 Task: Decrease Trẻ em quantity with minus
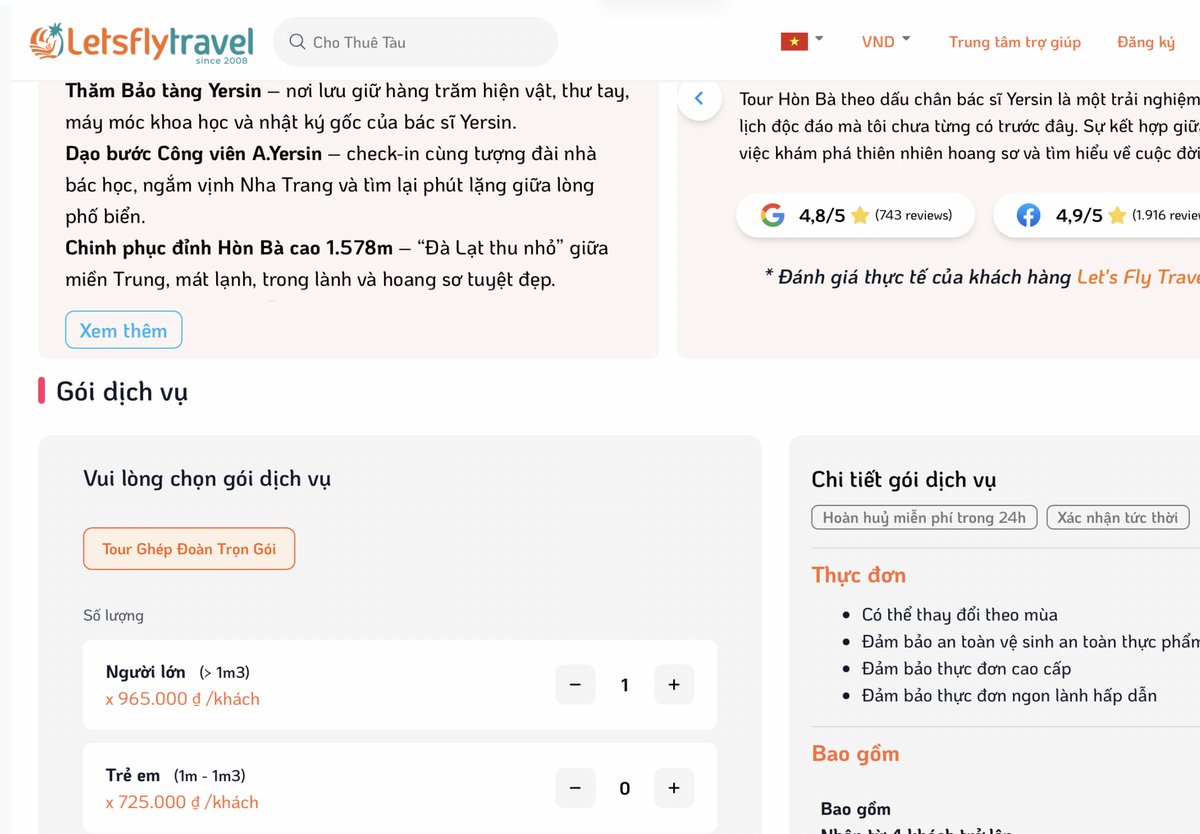point(575,788)
